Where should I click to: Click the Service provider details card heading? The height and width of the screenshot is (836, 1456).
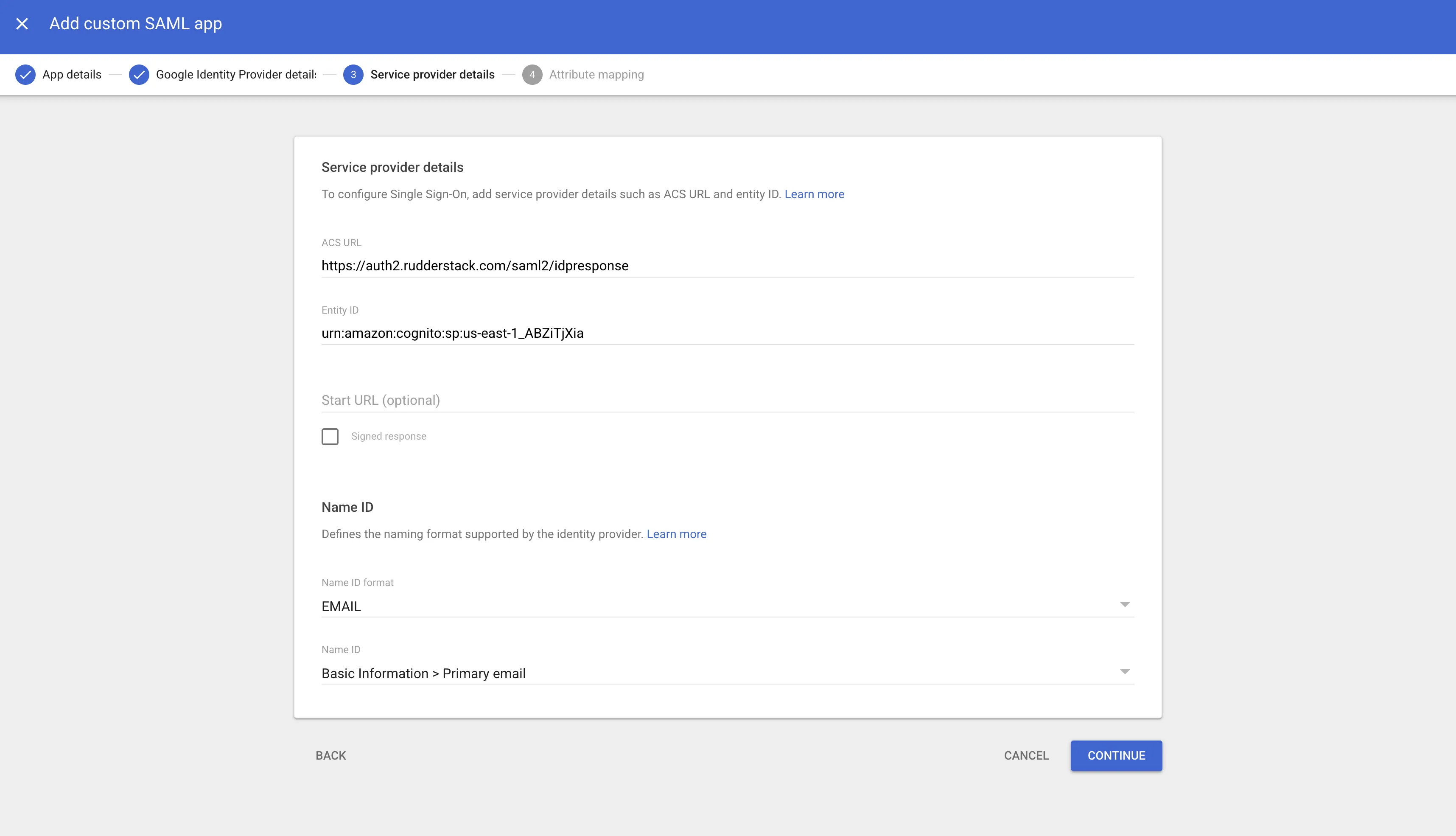(x=392, y=168)
